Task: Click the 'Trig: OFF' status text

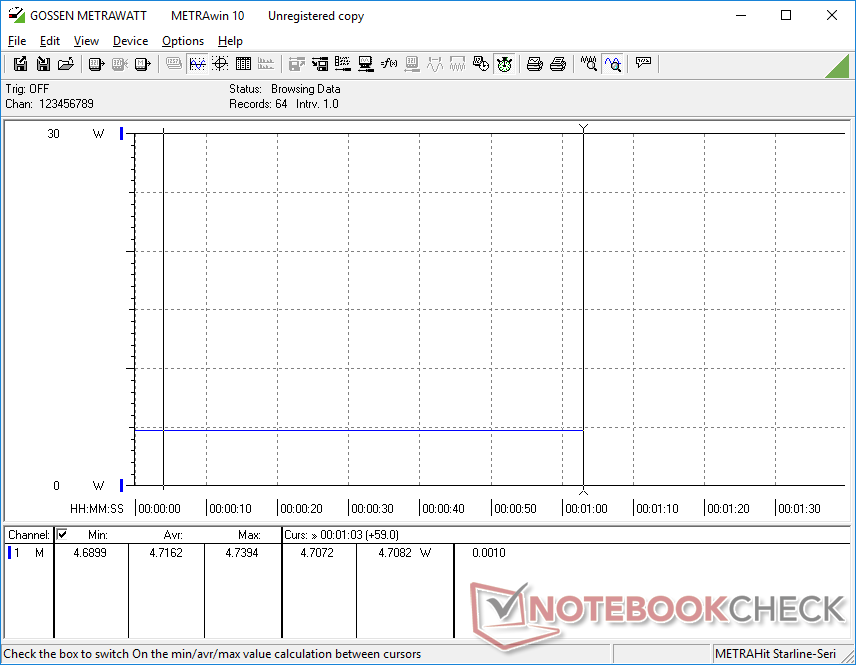Action: click(27, 88)
